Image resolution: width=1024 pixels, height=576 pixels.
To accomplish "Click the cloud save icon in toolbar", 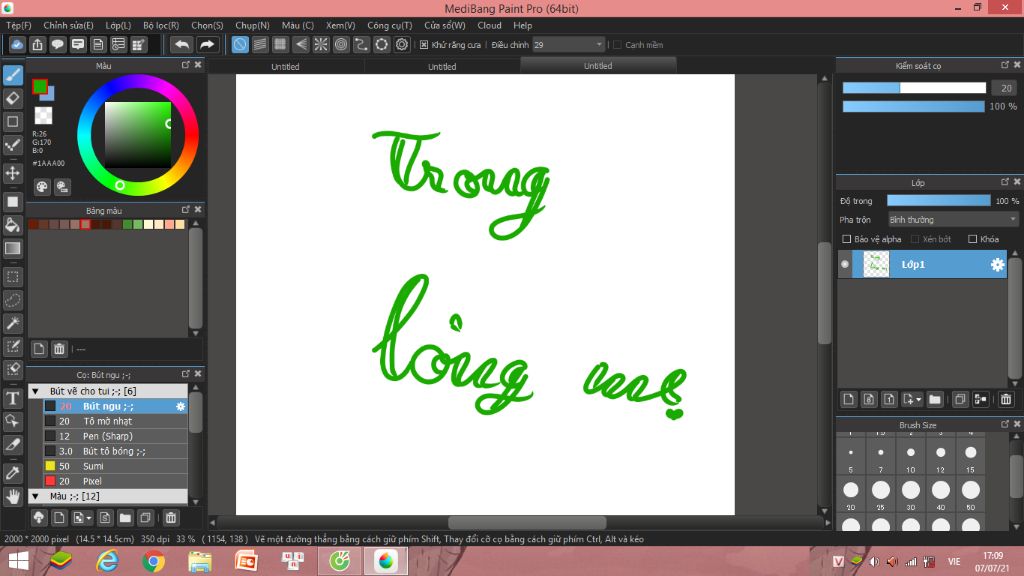I will [17, 44].
